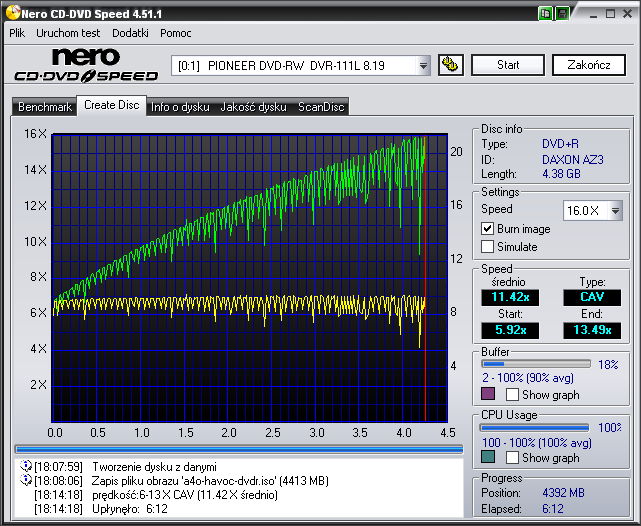Click the 4.38 GB length value
The width and height of the screenshot is (641, 526).
pos(561,174)
